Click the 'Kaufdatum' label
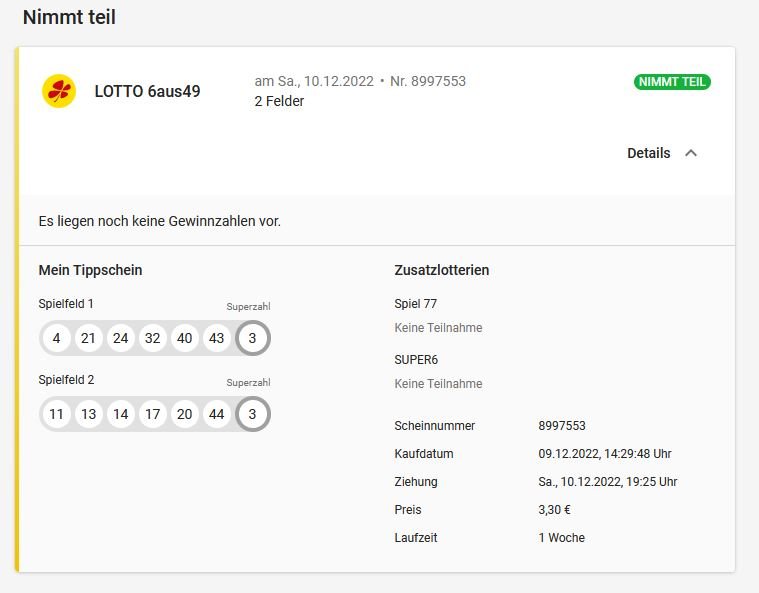 (424, 454)
